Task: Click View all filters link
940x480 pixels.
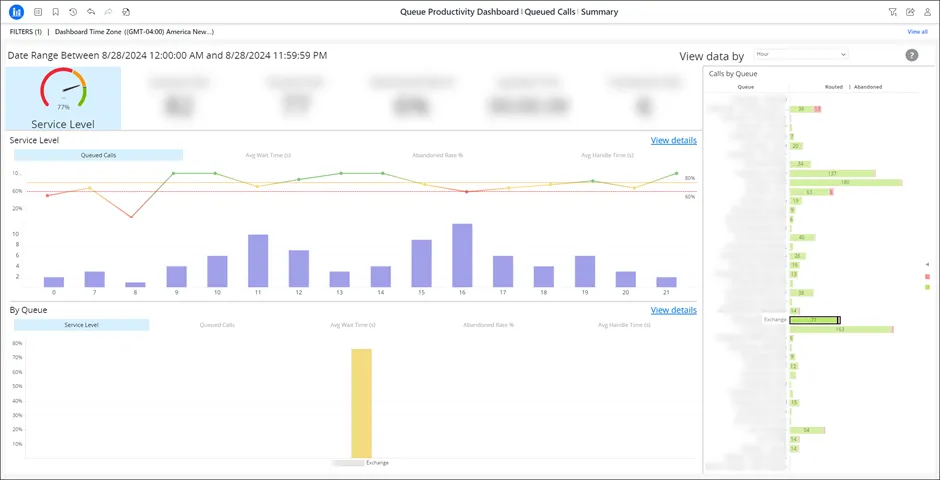Action: pyautogui.click(x=917, y=32)
